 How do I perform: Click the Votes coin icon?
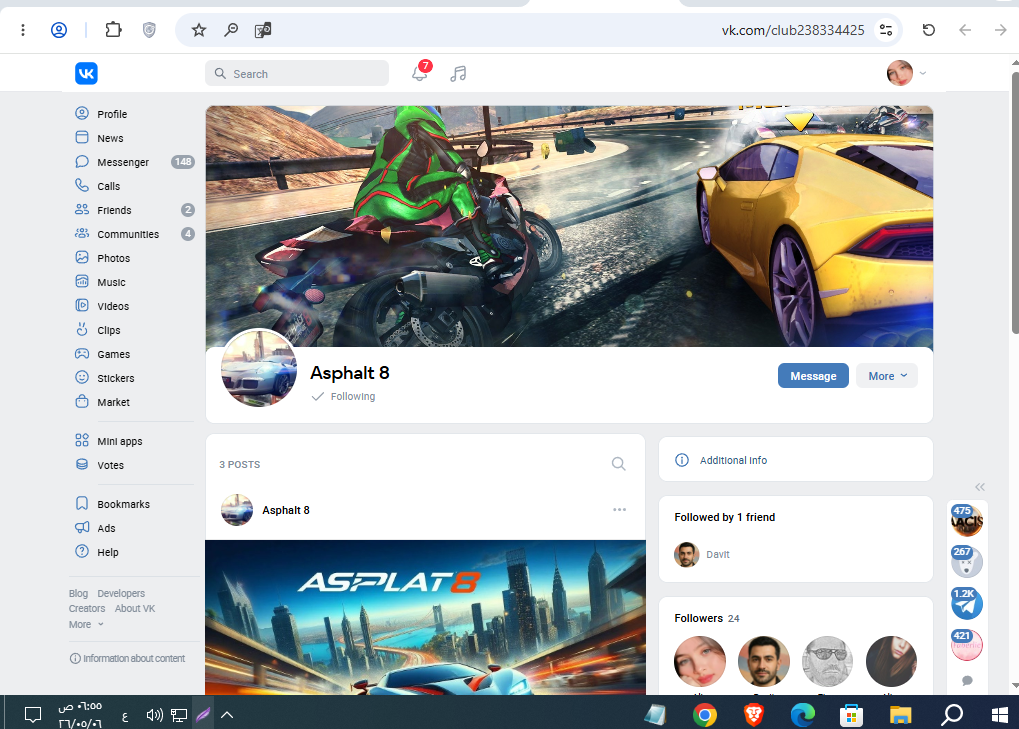pos(82,465)
